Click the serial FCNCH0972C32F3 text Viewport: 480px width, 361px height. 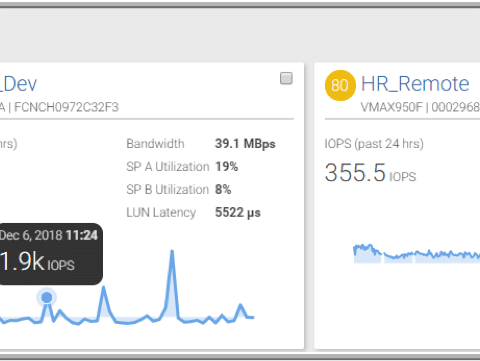coord(66,107)
